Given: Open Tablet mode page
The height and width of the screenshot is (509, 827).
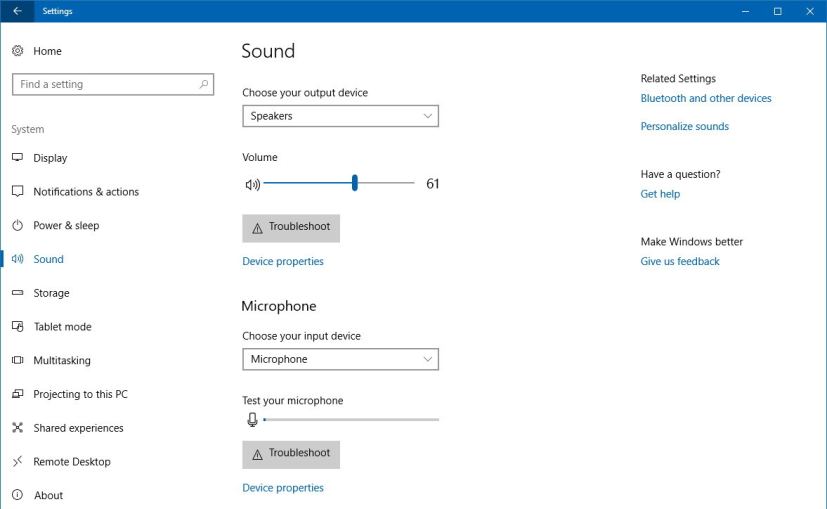Looking at the screenshot, I should 62,326.
